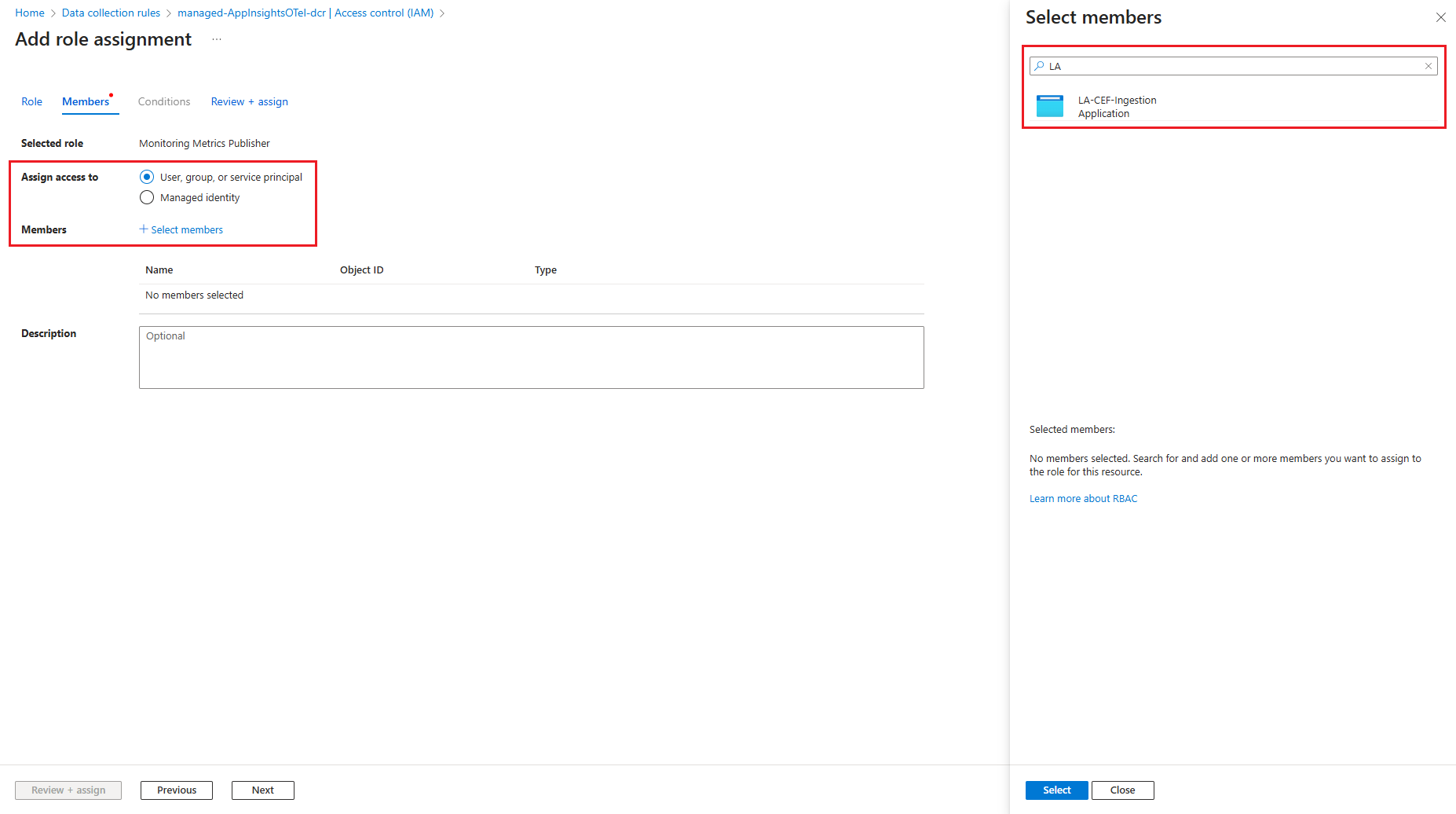Click the LA-CEF-Ingestion application icon
Image resolution: width=1456 pixels, height=814 pixels.
tap(1049, 106)
